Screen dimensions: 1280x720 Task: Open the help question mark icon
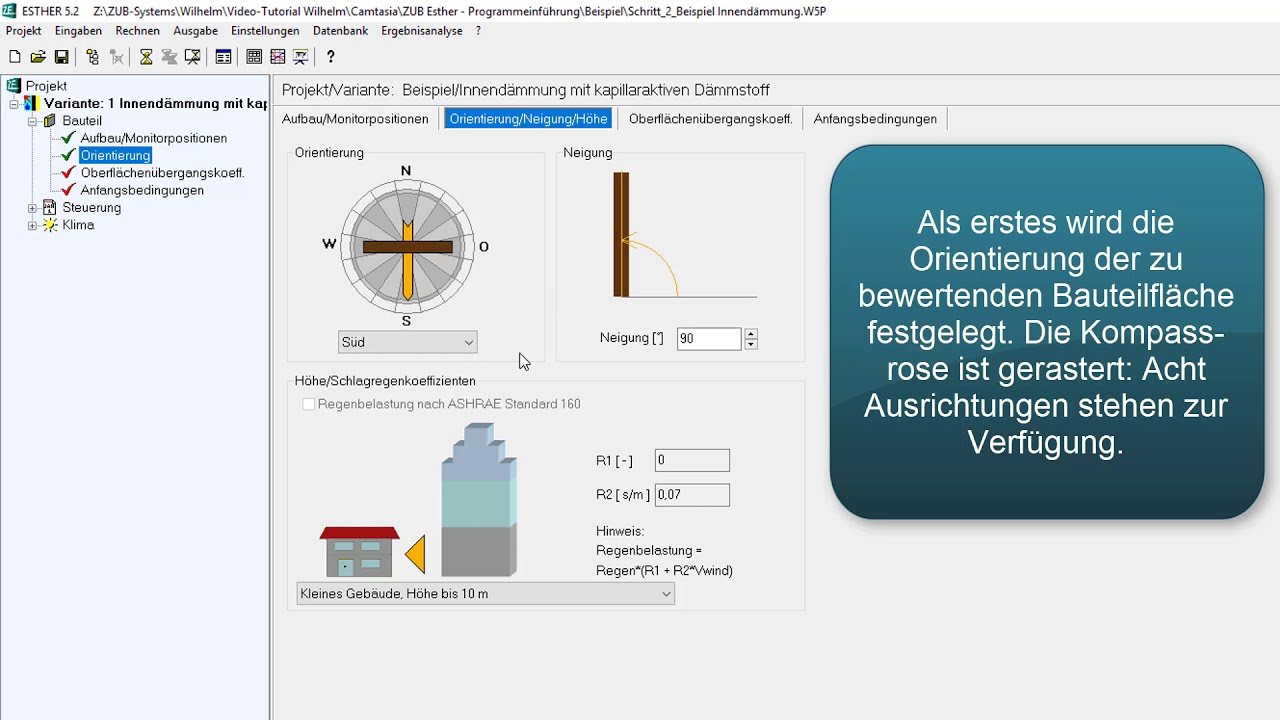(331, 57)
